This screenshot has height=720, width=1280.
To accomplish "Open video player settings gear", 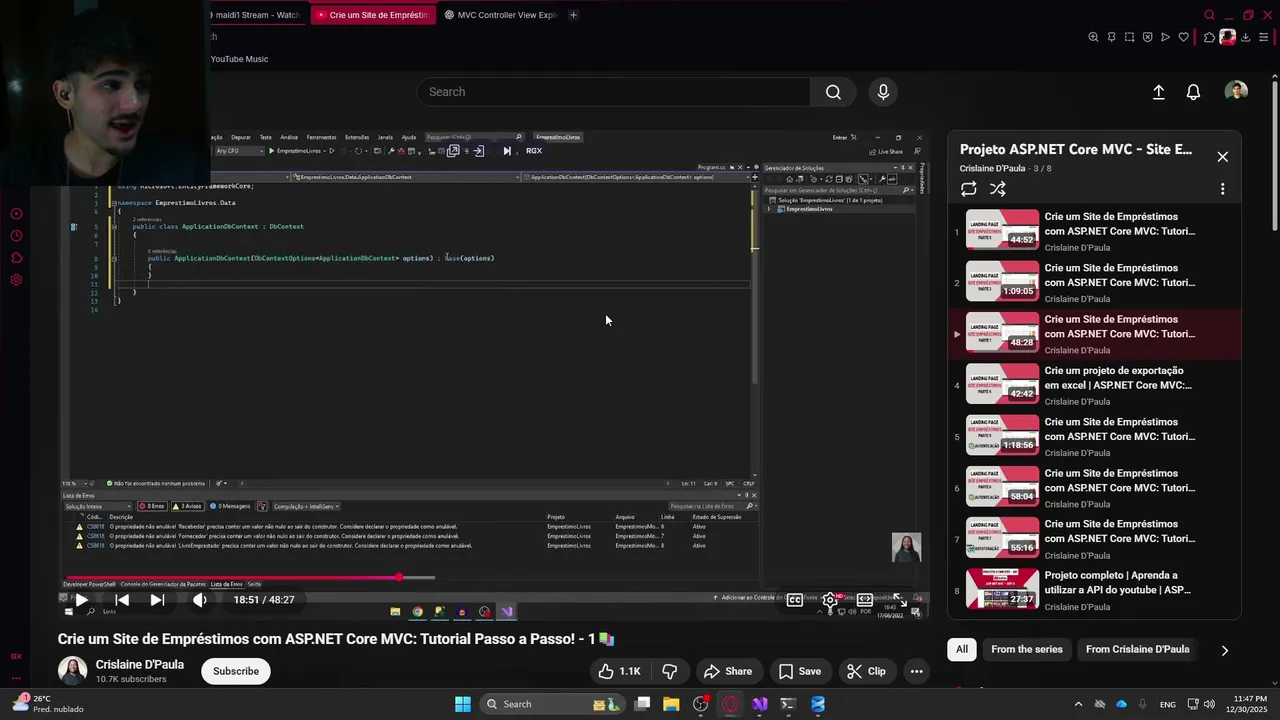I will 829,600.
